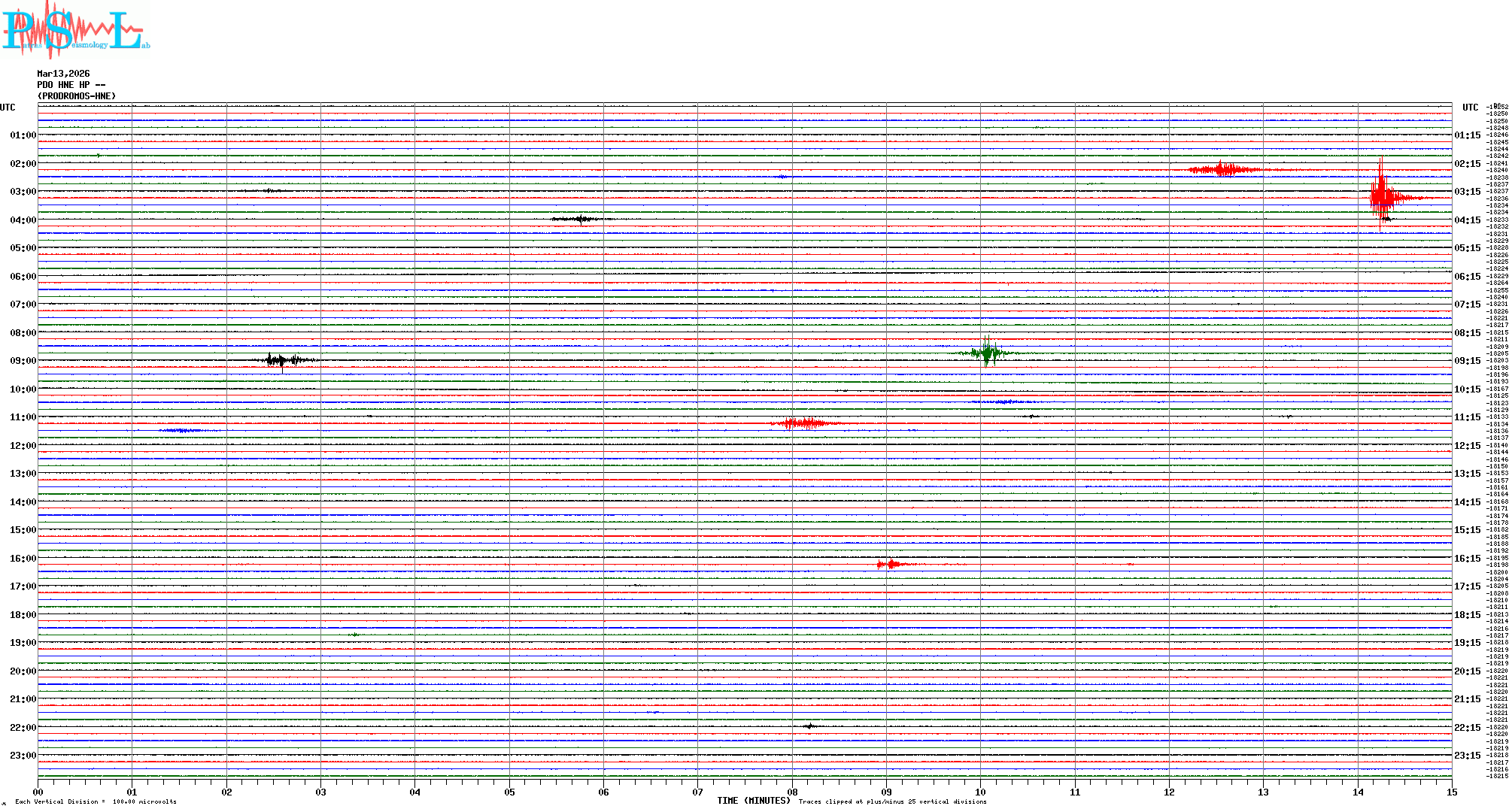The height and width of the screenshot is (812, 1512).
Task: Click the TIME (MINUTES) axis title
Action: tap(753, 801)
